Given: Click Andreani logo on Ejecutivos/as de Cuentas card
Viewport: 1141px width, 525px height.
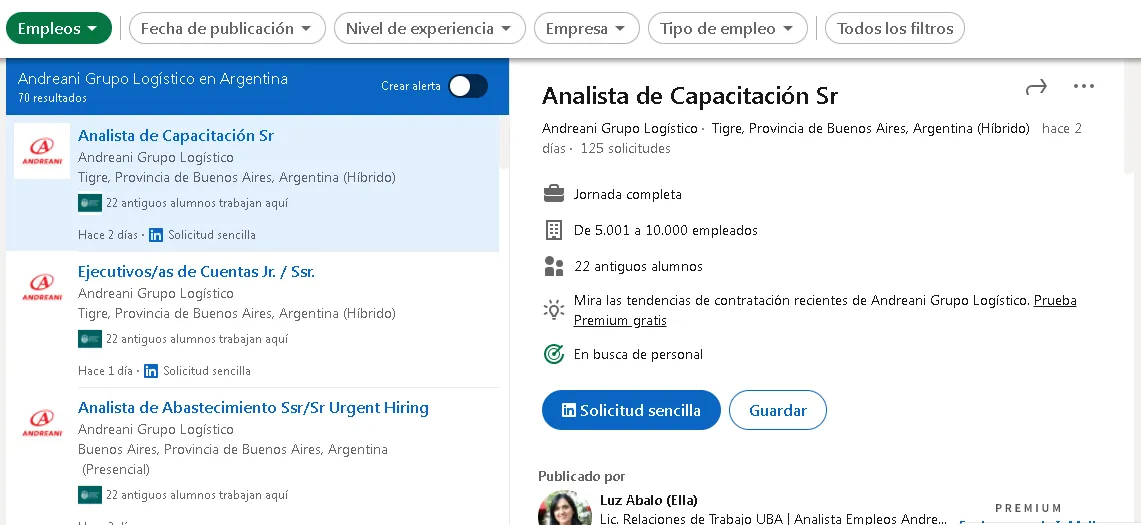Looking at the screenshot, I should click(42, 287).
